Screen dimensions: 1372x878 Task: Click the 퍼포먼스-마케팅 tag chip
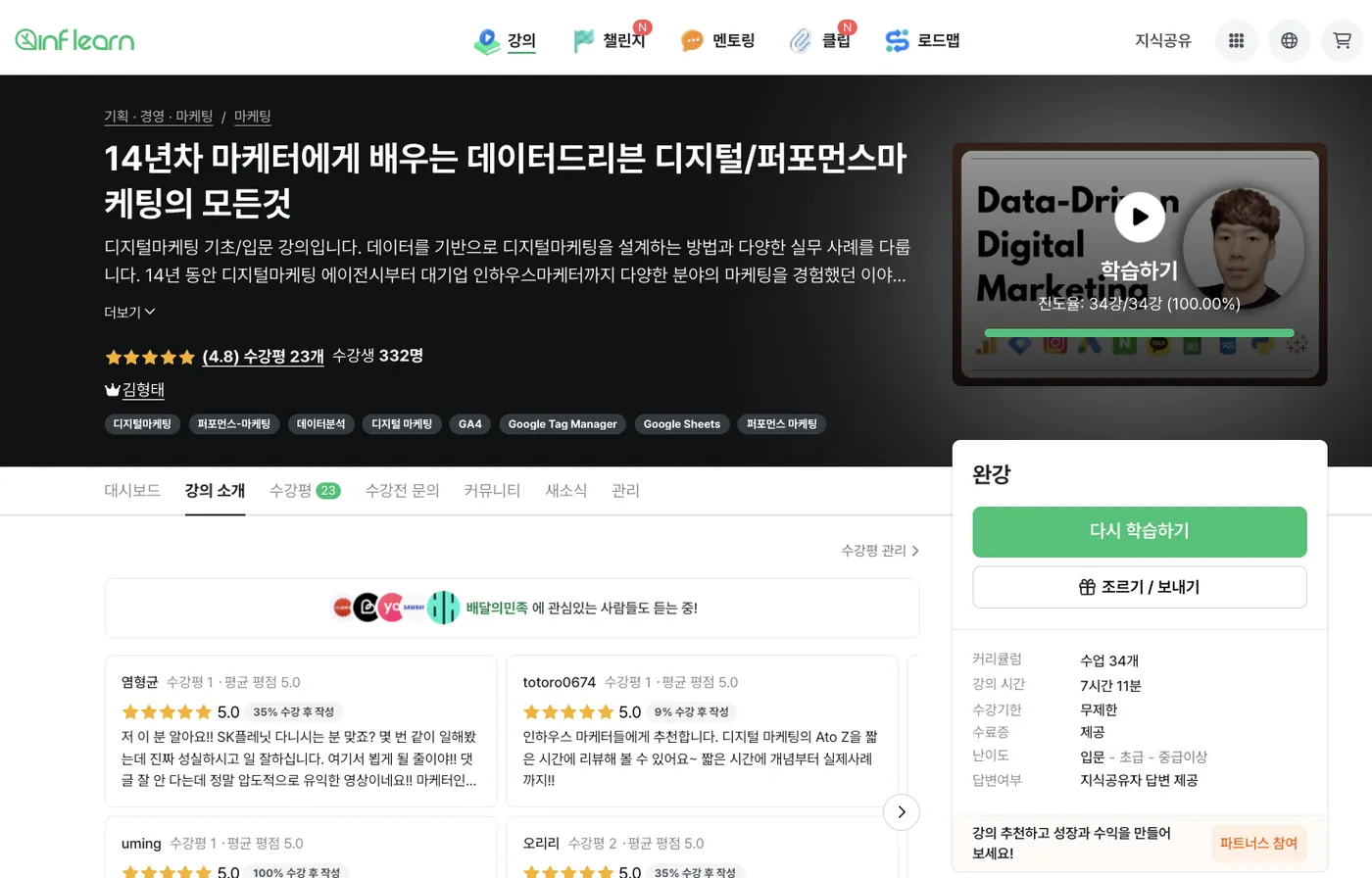(233, 424)
